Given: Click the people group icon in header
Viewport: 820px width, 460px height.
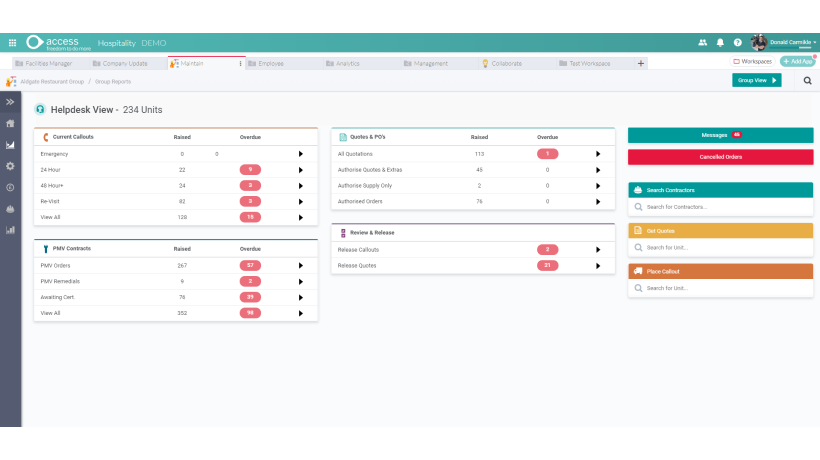Looking at the screenshot, I should point(702,43).
